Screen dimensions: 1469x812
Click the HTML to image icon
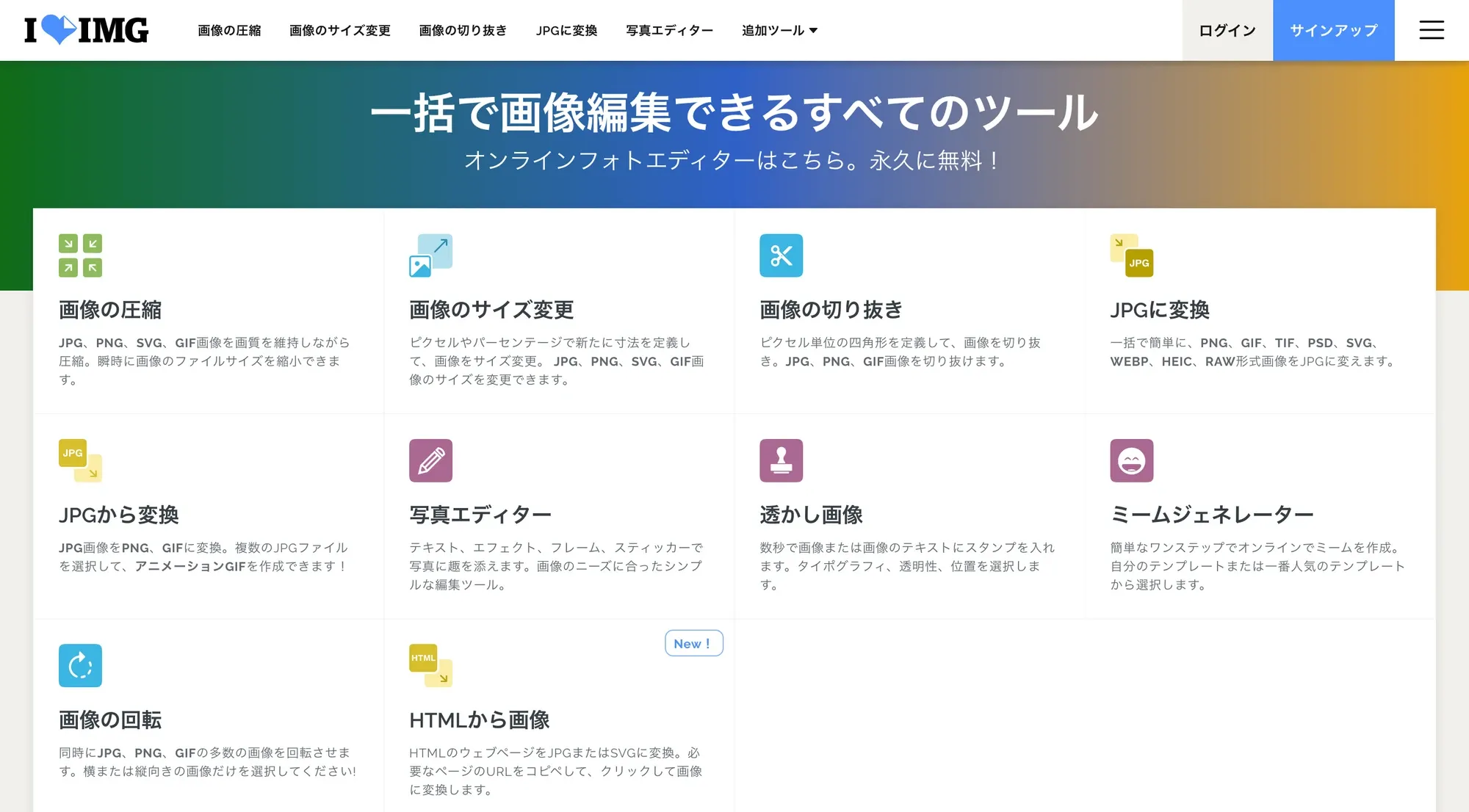point(430,665)
